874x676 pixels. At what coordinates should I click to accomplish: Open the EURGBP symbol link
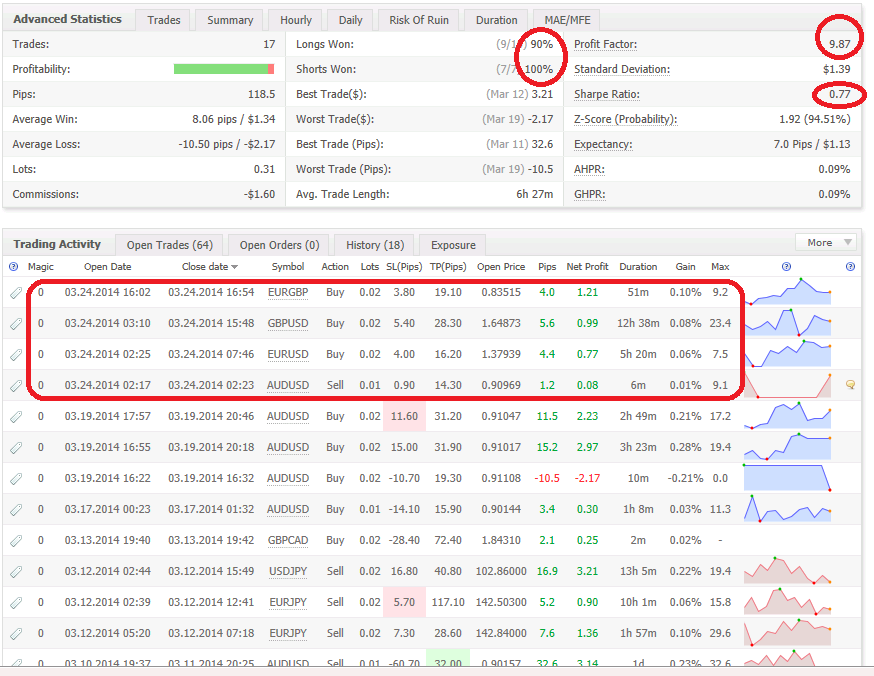coord(288,293)
